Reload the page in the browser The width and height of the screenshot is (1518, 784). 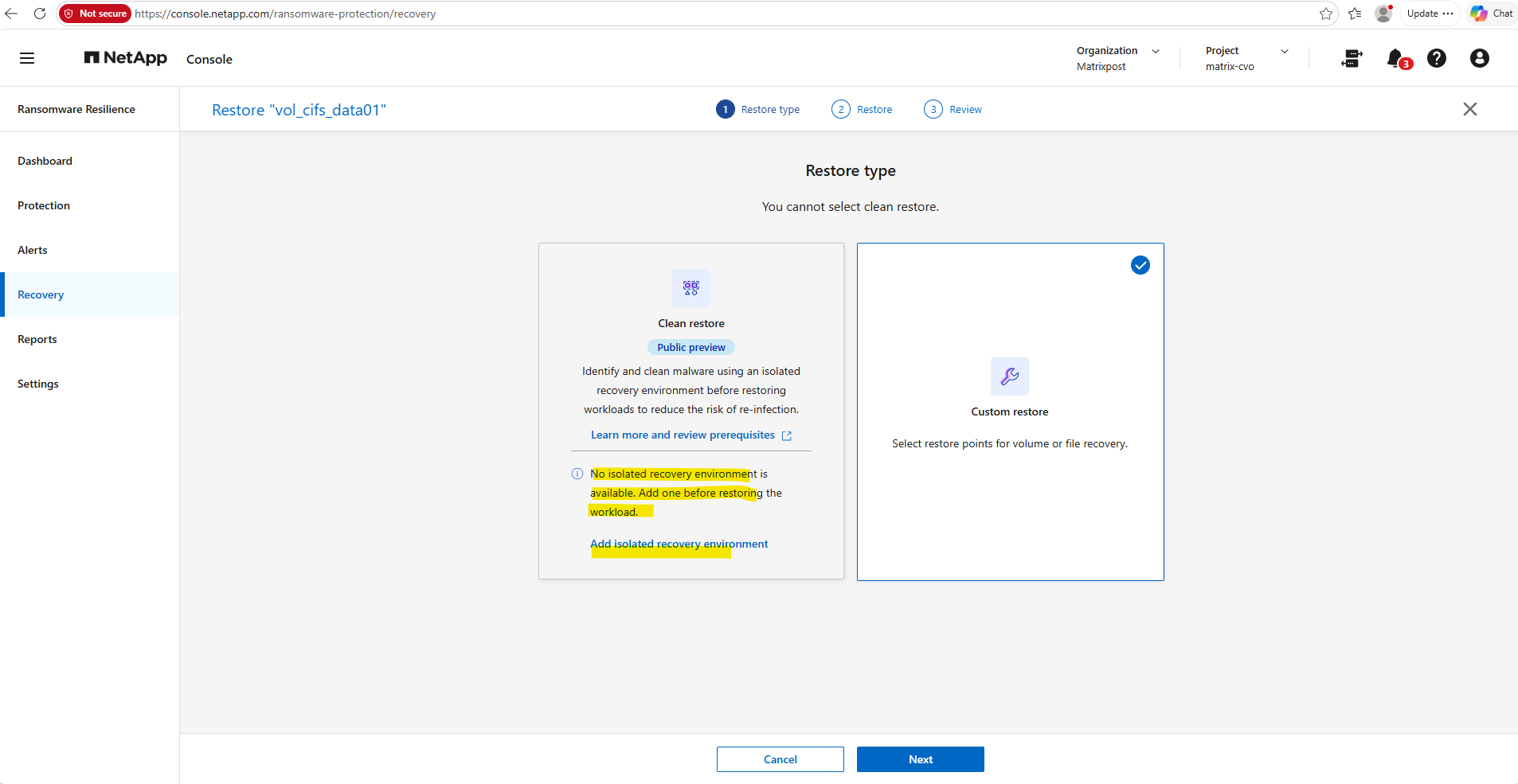click(40, 14)
